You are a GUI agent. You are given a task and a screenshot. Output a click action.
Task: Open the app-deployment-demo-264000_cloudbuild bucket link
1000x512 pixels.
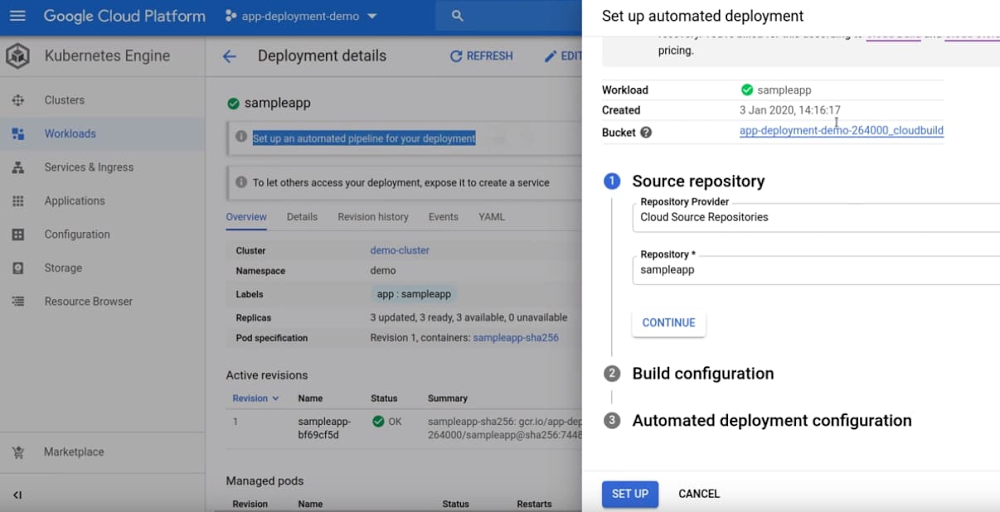[841, 131]
